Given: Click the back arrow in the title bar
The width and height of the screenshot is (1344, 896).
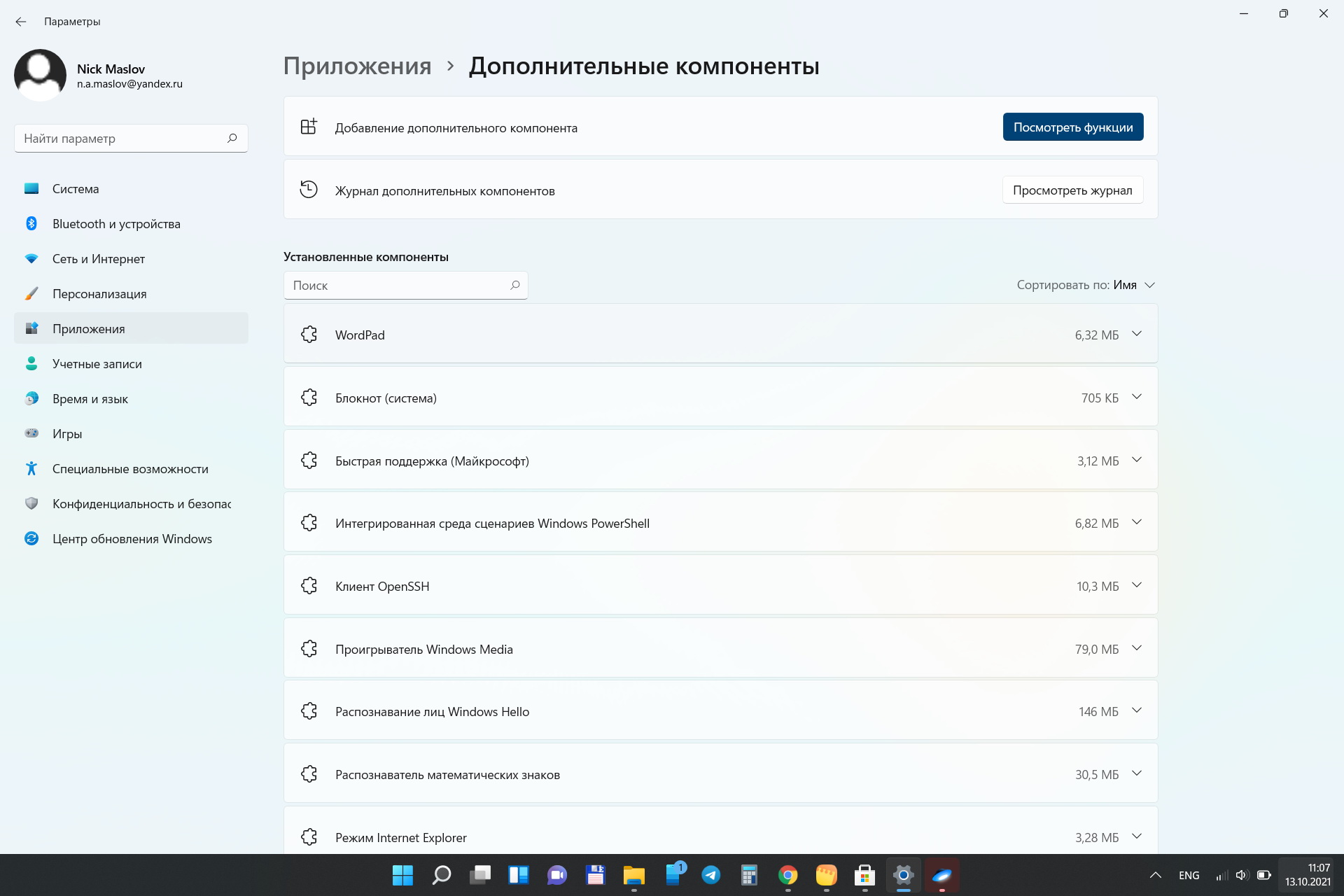Looking at the screenshot, I should click(21, 22).
